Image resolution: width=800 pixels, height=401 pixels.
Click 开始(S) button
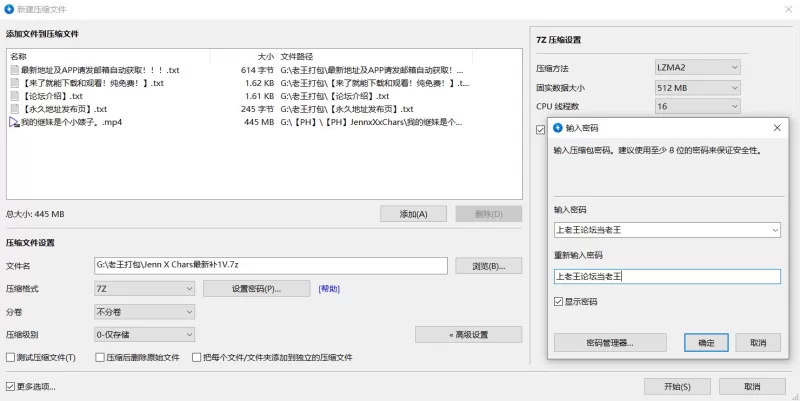(677, 386)
